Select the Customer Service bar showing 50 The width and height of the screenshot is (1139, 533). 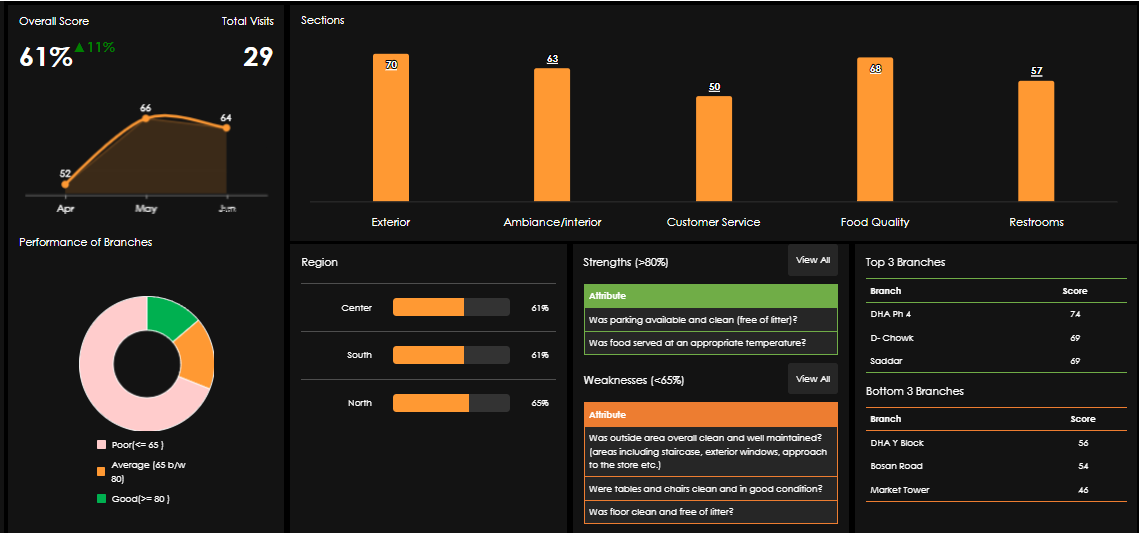point(714,149)
